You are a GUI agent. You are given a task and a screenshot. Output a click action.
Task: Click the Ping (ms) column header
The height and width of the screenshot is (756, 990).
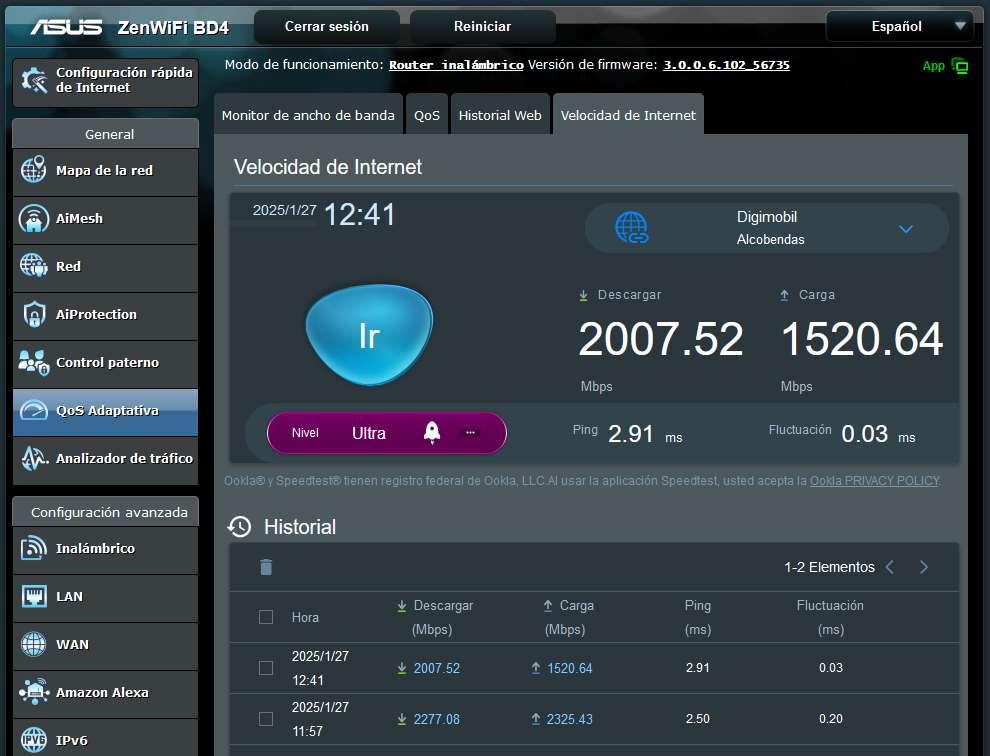pyautogui.click(x=698, y=617)
